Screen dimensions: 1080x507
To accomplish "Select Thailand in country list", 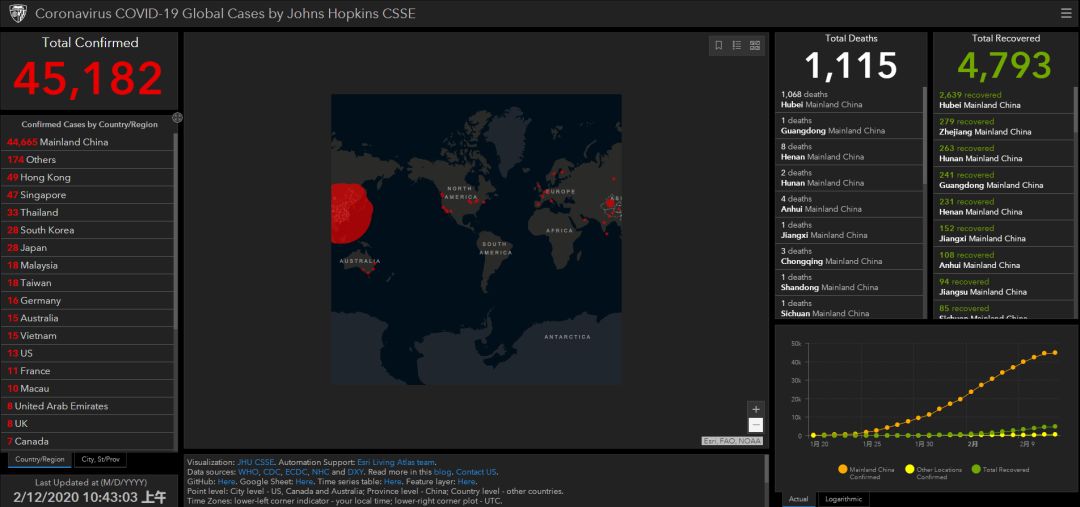I will click(x=87, y=212).
